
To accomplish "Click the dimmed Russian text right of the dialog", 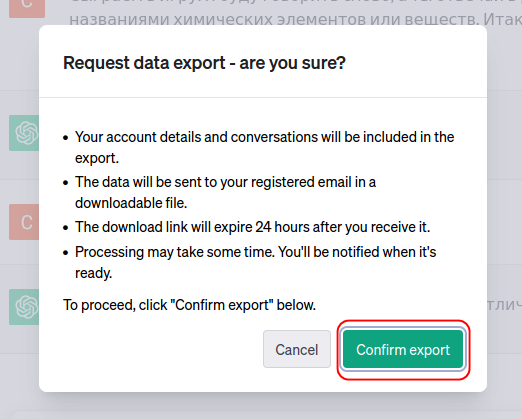I will point(504,305).
